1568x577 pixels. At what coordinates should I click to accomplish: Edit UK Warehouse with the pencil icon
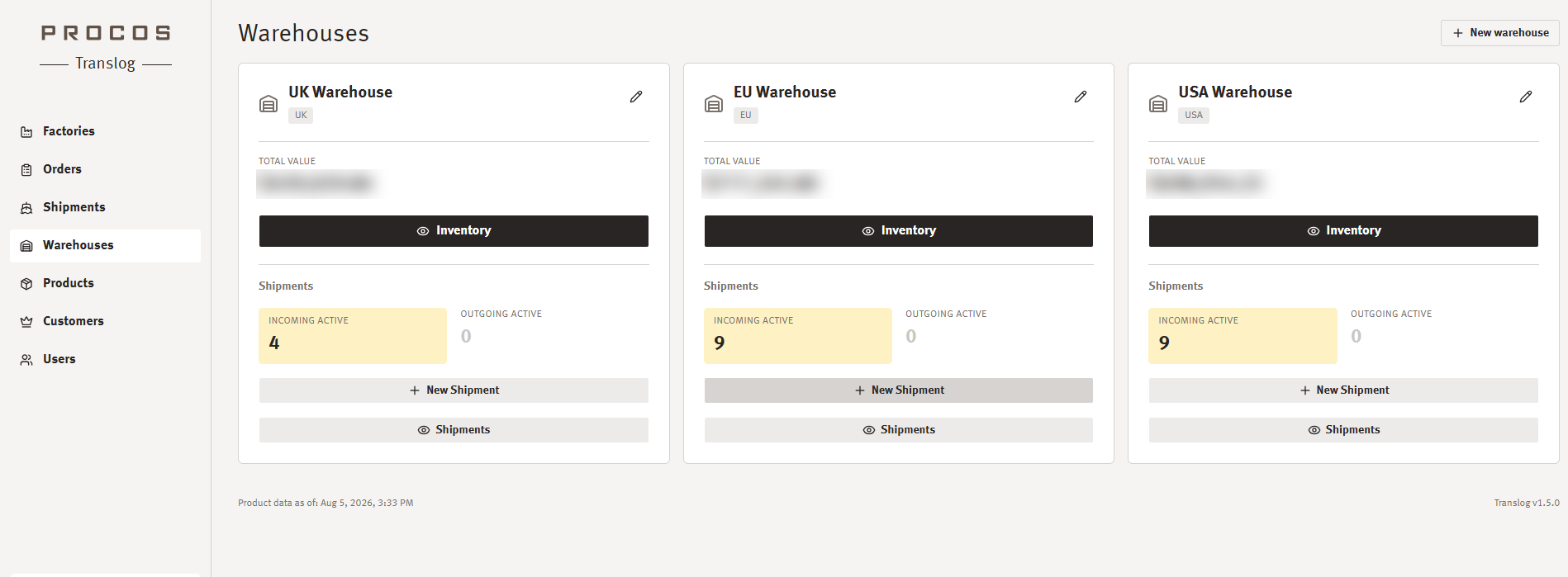click(636, 97)
